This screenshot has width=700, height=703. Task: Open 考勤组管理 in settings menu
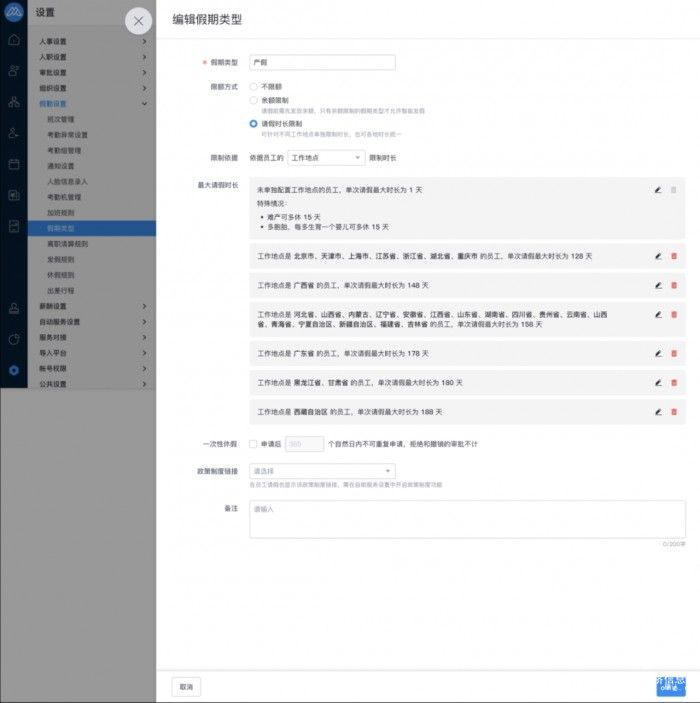coord(64,150)
